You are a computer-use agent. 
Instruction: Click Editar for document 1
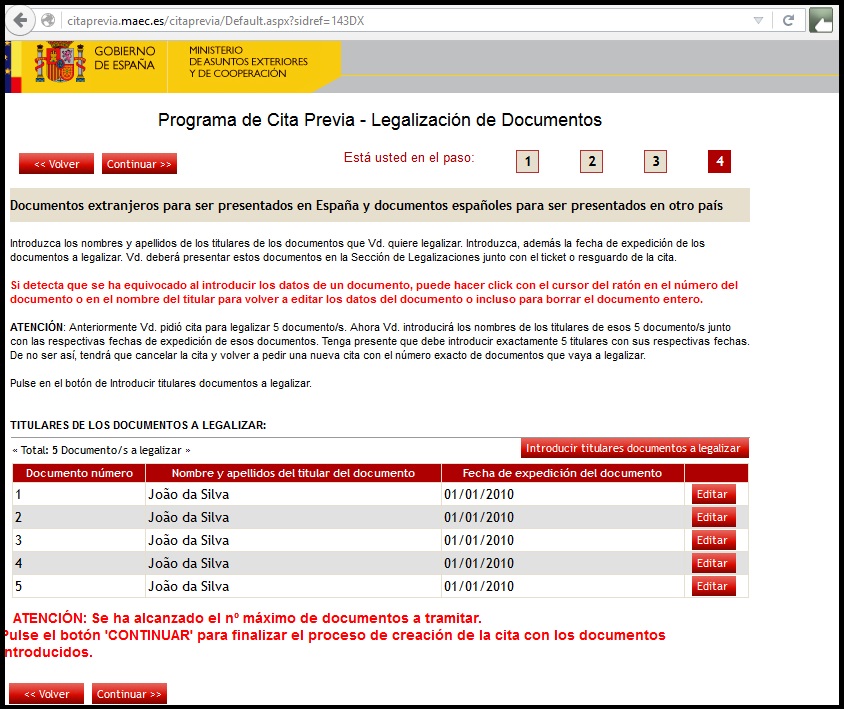pos(714,494)
